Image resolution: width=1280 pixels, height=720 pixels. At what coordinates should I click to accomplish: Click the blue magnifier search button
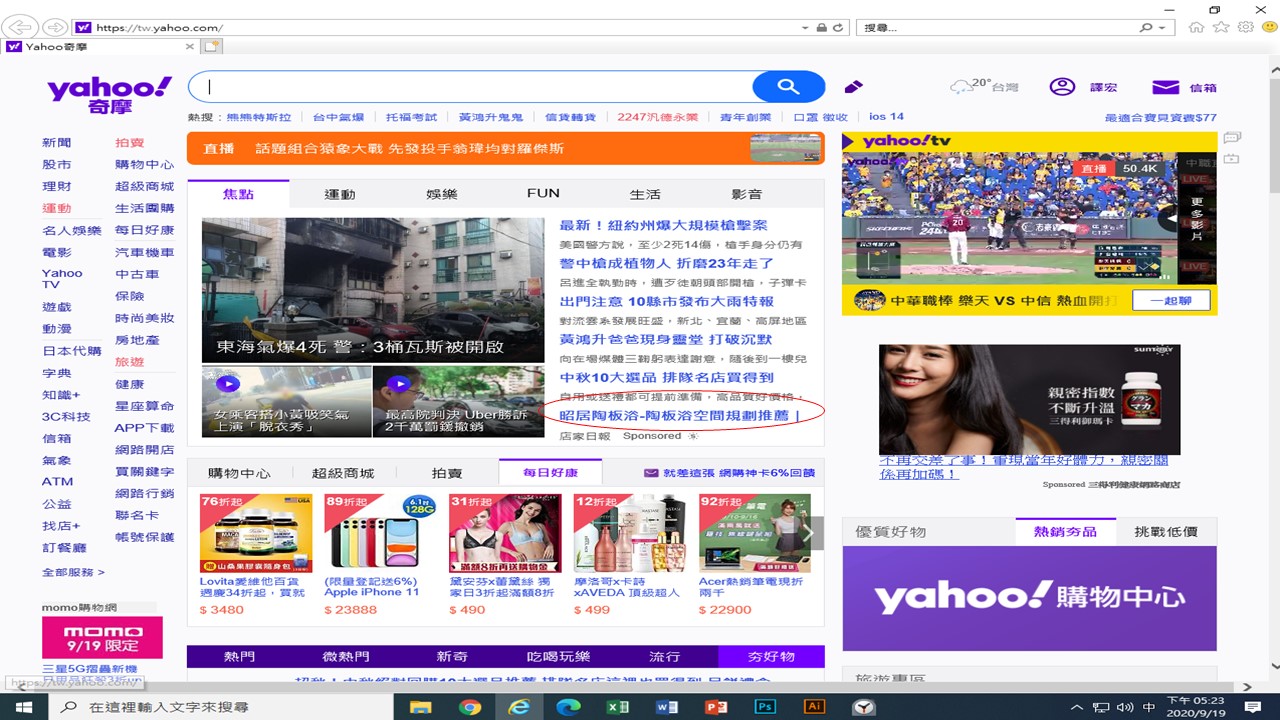point(788,87)
